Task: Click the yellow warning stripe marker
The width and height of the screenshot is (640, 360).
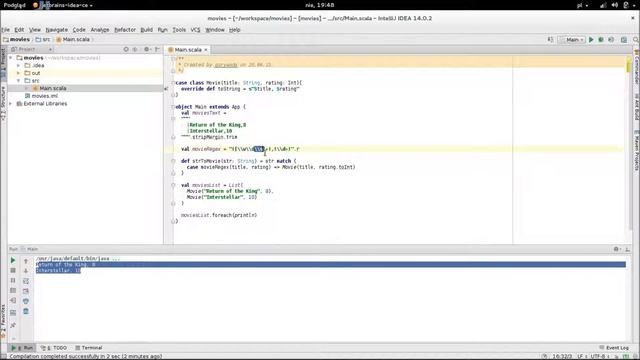Action: coord(629,68)
